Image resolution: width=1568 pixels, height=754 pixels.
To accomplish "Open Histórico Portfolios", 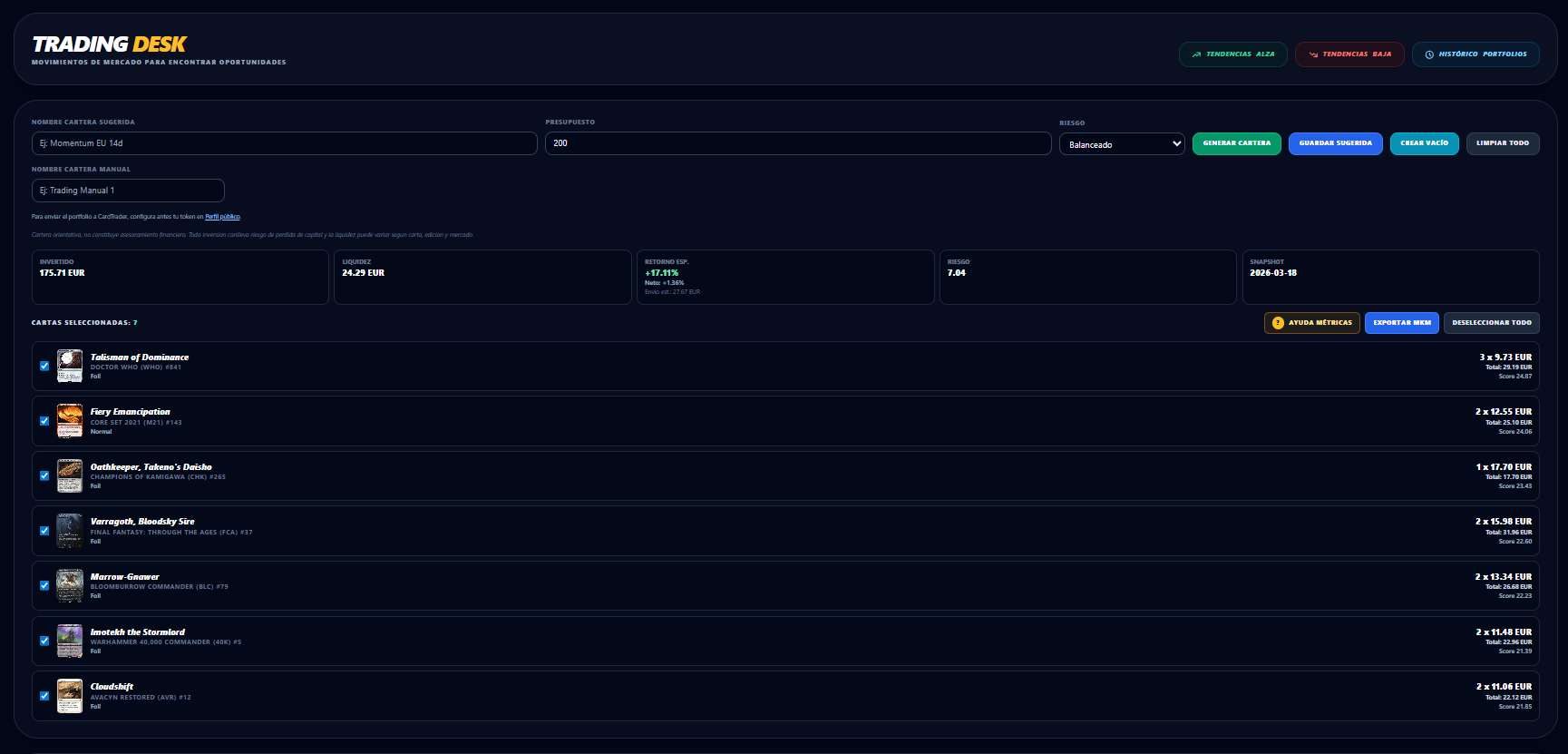I will 1475,54.
